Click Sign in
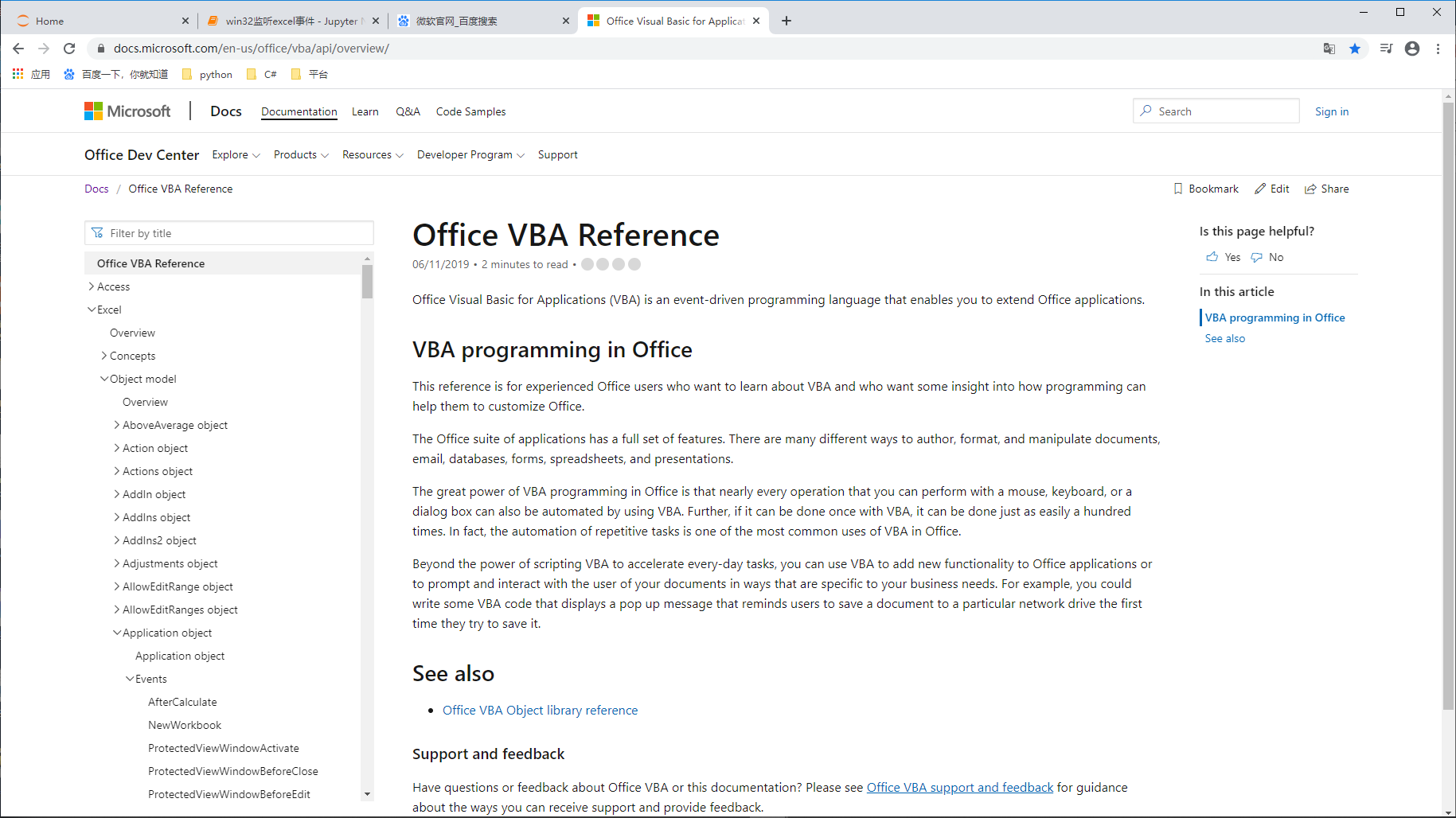The width and height of the screenshot is (1456, 818). (1332, 111)
